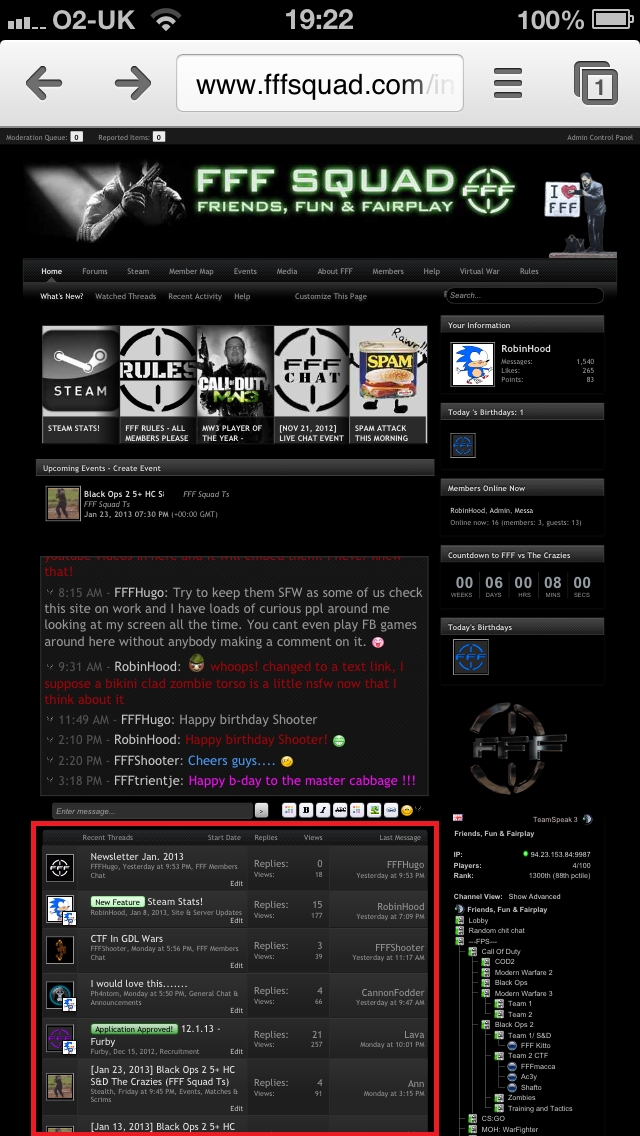Click the Ac3y user icon
The height and width of the screenshot is (1136, 640).
(512, 1077)
